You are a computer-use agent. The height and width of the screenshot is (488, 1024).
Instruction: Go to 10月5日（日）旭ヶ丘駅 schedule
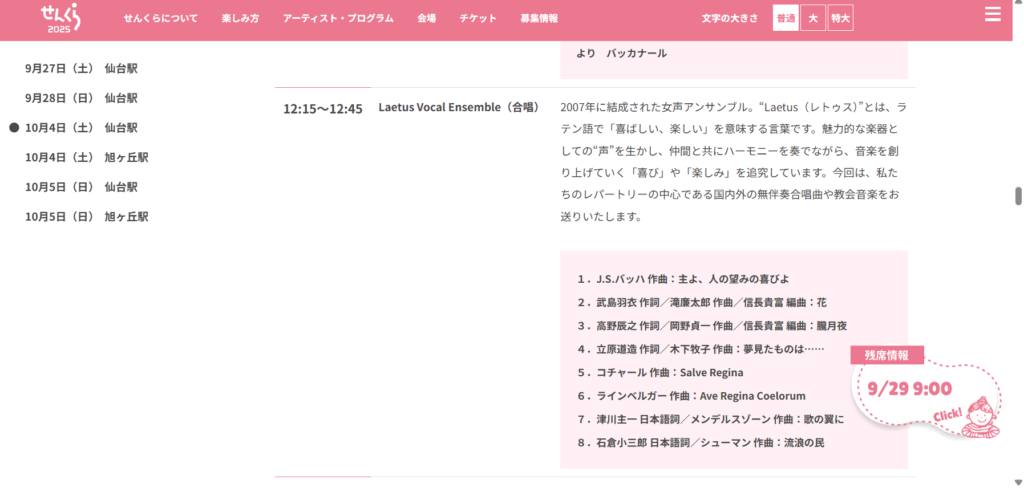coord(86,216)
